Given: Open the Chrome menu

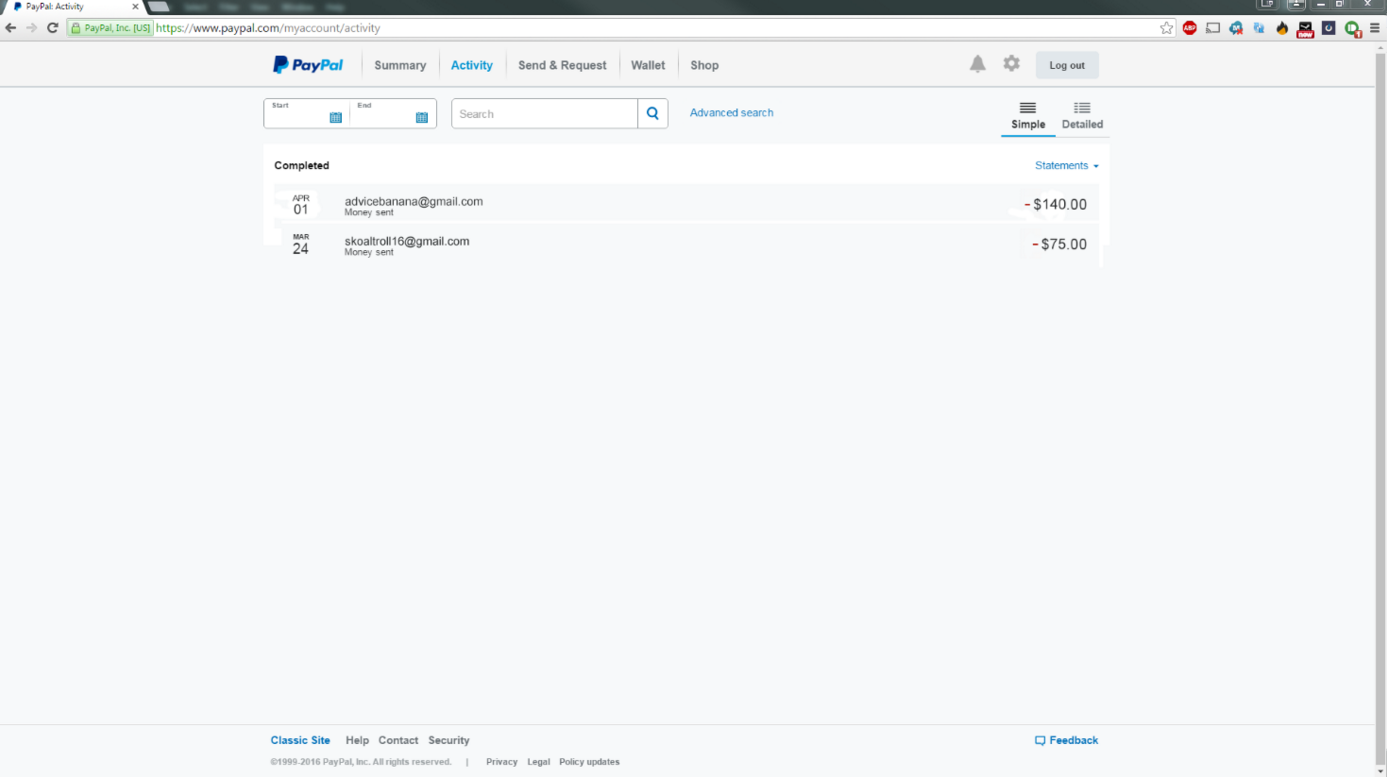Looking at the screenshot, I should pos(1374,28).
